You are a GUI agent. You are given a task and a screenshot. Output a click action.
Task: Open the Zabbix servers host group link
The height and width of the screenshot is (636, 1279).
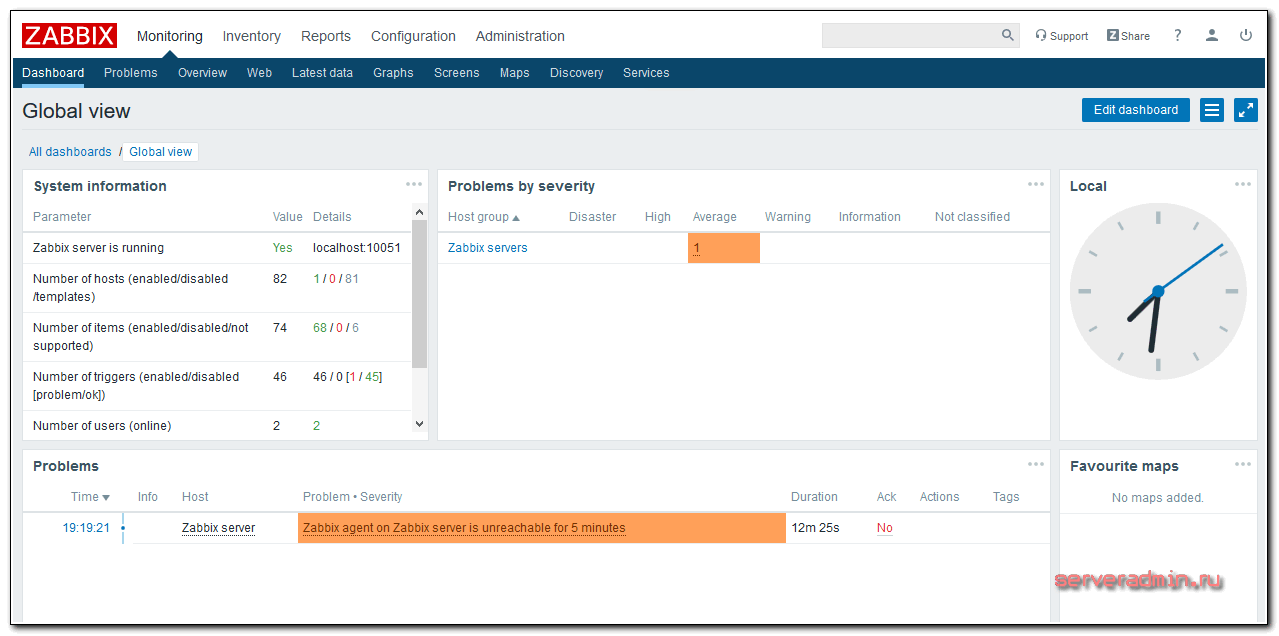[x=488, y=248]
